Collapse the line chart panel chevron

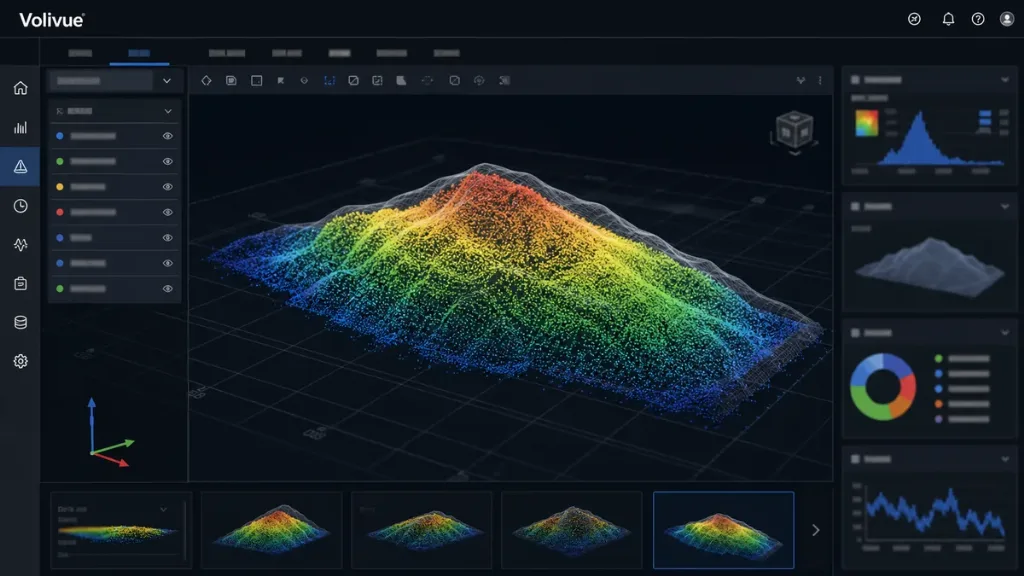(1004, 459)
